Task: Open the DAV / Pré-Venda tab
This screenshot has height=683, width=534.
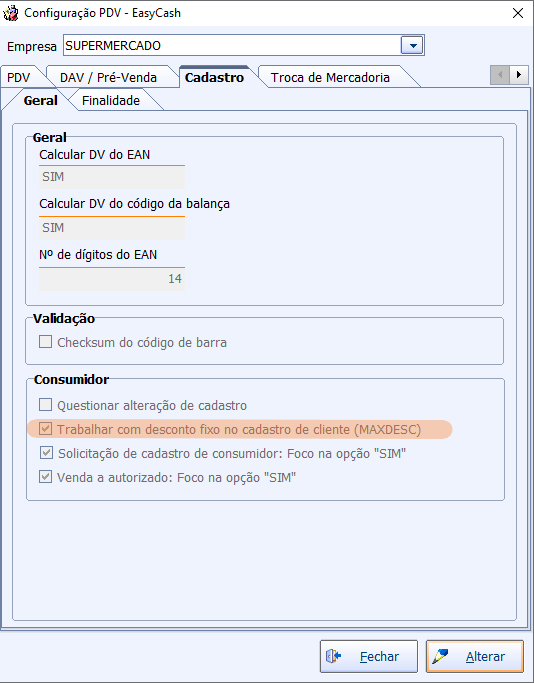Action: [108, 78]
